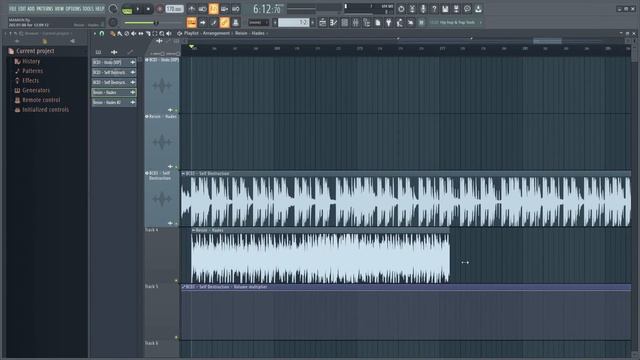This screenshot has width=640, height=360.
Task: Click the playlist playback speaker tool
Action: (x=169, y=33)
